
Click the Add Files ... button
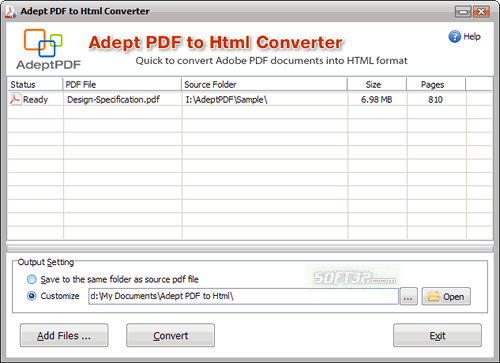point(64,335)
